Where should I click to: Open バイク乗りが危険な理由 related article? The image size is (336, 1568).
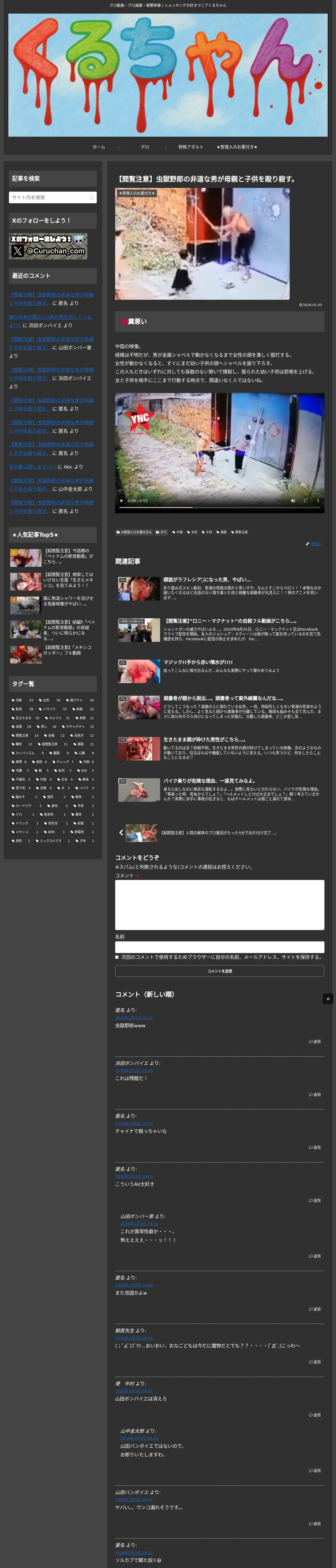pos(220,789)
